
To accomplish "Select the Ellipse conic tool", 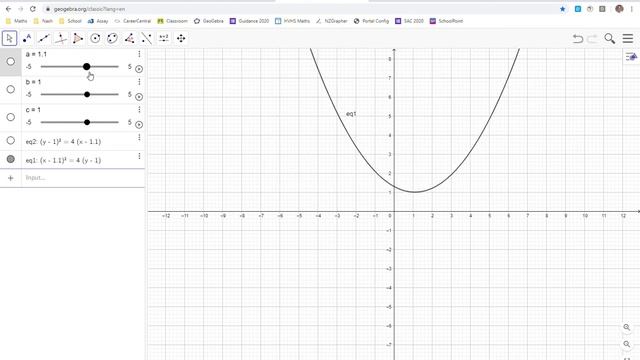I will [x=112, y=38].
